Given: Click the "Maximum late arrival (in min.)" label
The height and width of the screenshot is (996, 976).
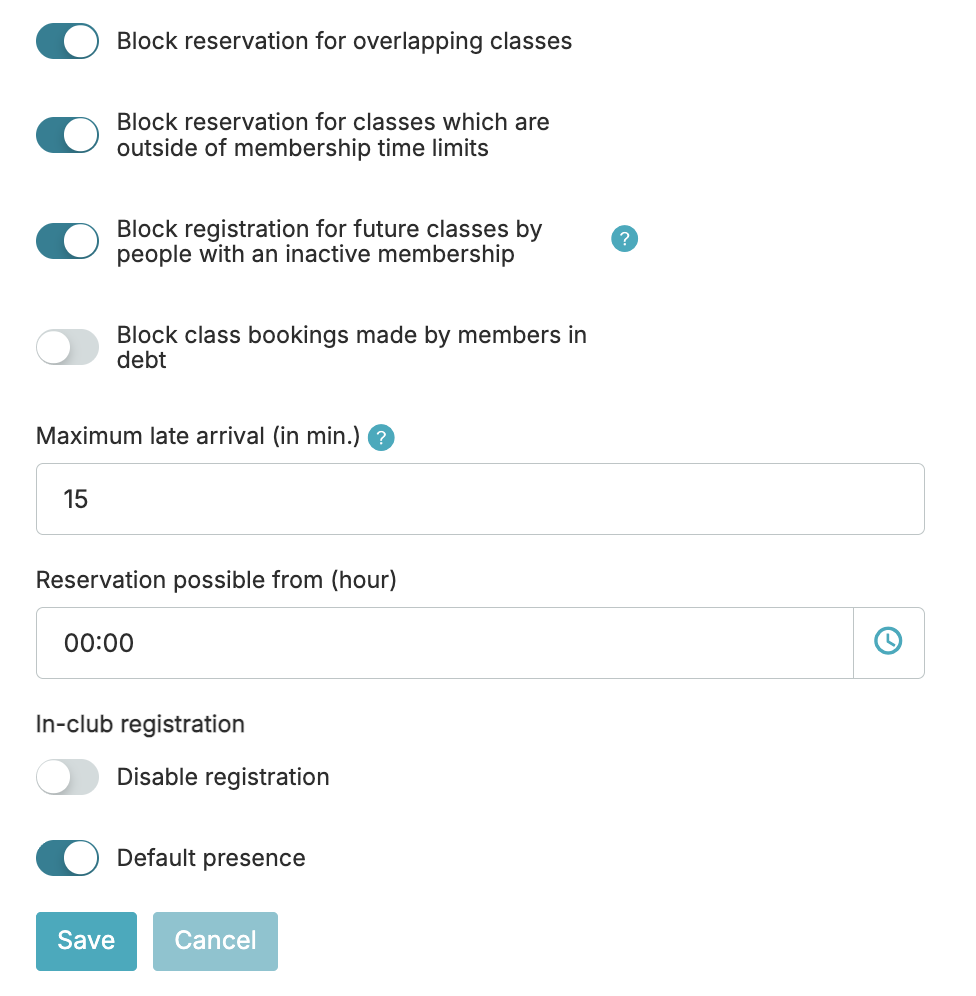Looking at the screenshot, I should (x=197, y=437).
